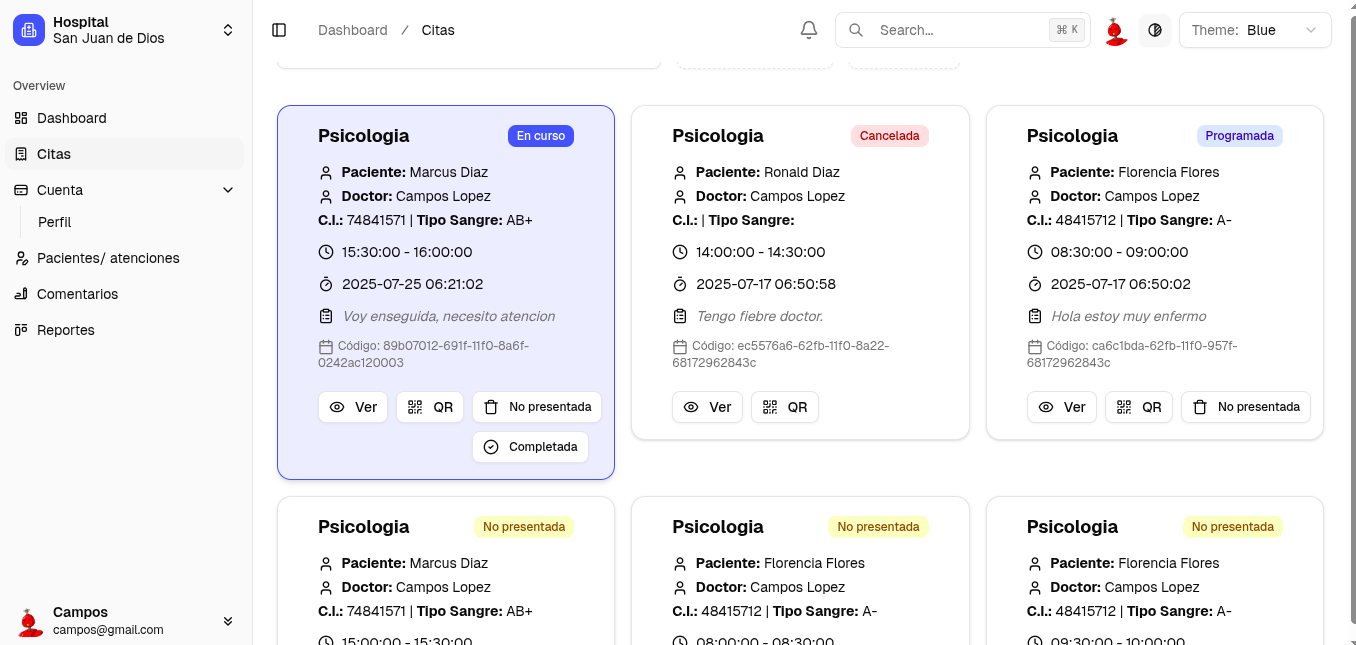Open the notifications bell

coord(809,30)
